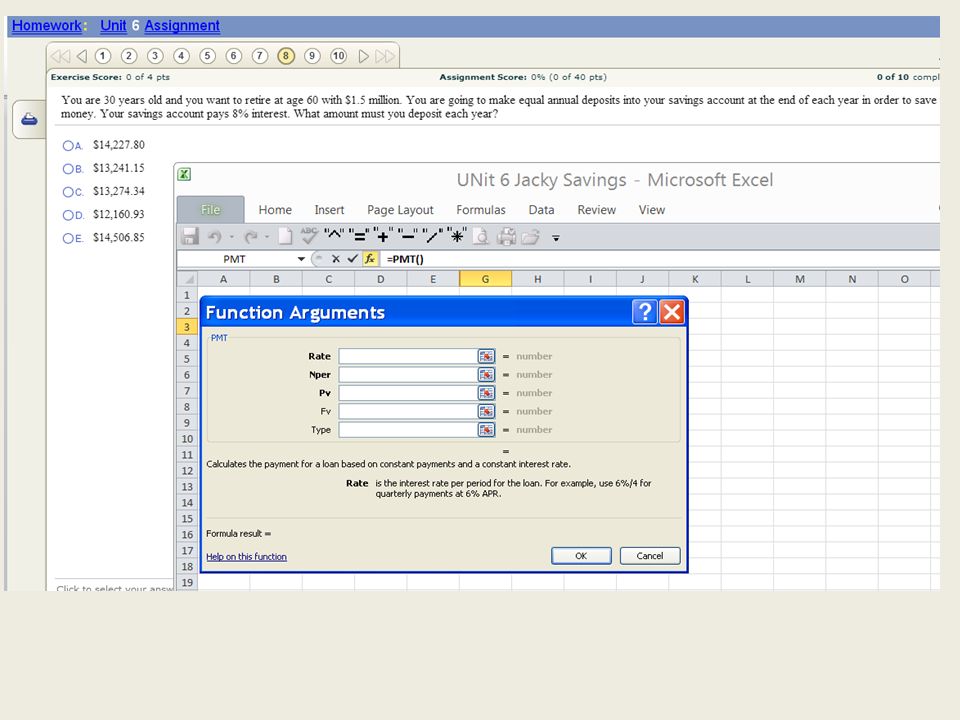Open the Home ribbon tab
This screenshot has height=720, width=960.
[275, 210]
